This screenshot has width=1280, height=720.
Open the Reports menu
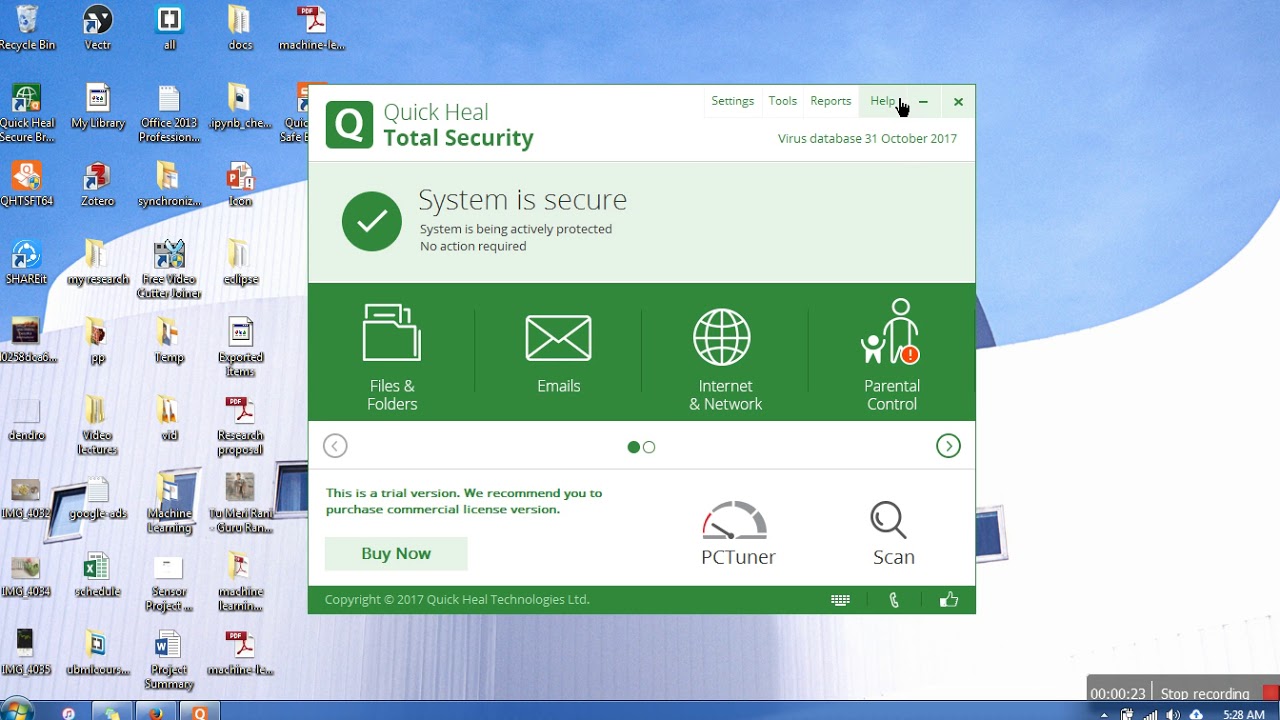[x=830, y=101]
